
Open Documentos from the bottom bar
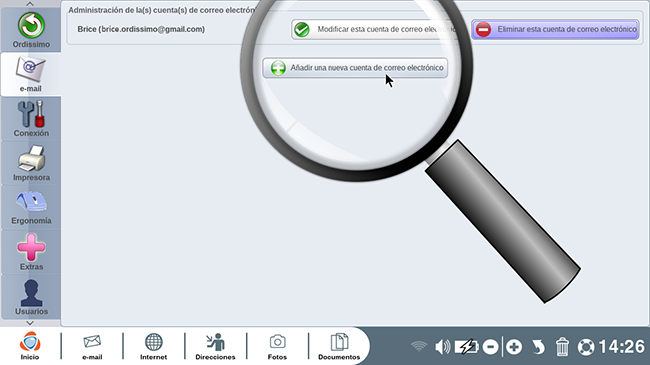339,346
